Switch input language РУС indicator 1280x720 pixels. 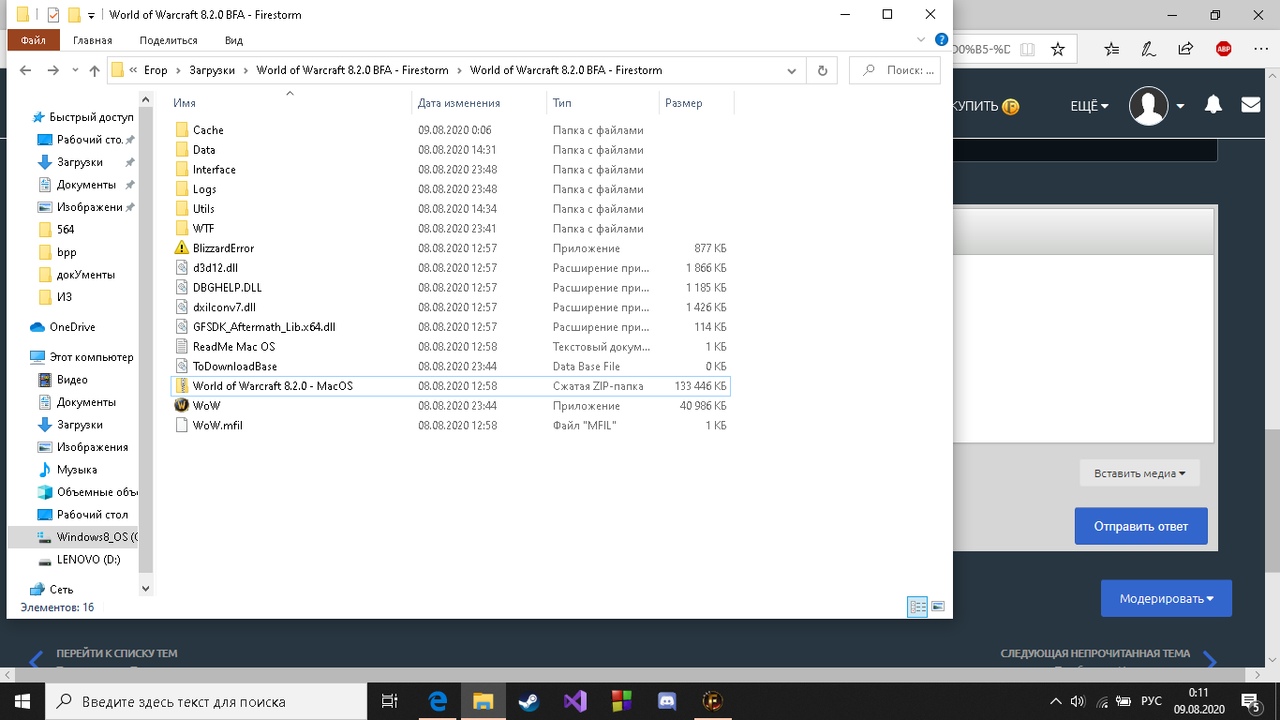(1151, 701)
